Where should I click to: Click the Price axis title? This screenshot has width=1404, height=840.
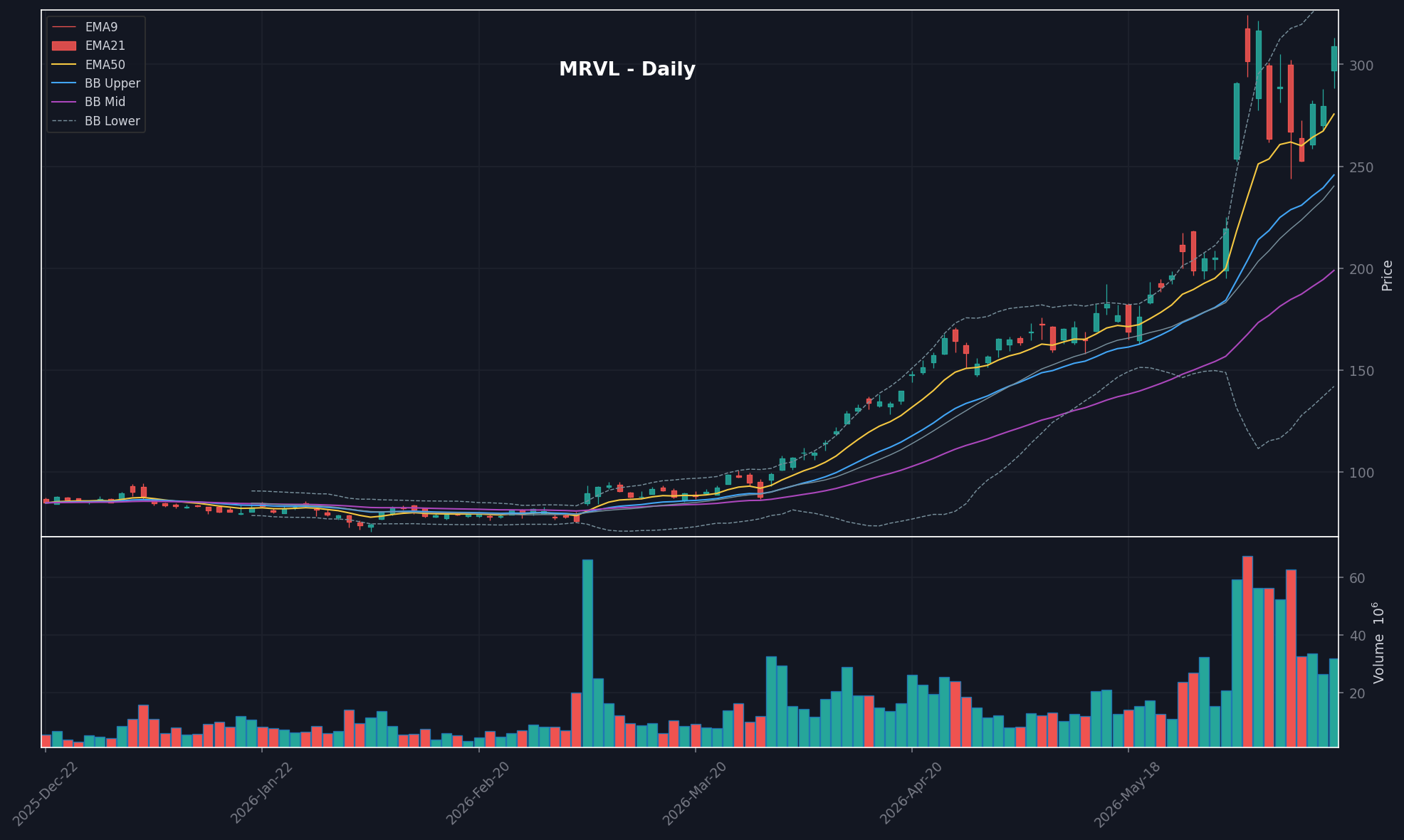pyautogui.click(x=1387, y=275)
